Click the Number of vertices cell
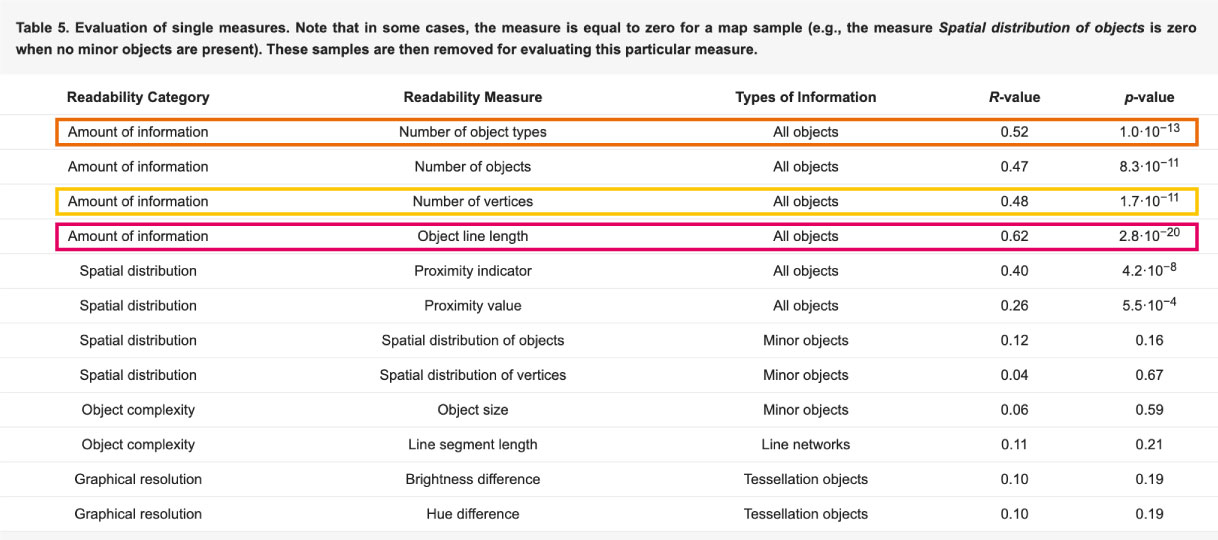 click(473, 202)
